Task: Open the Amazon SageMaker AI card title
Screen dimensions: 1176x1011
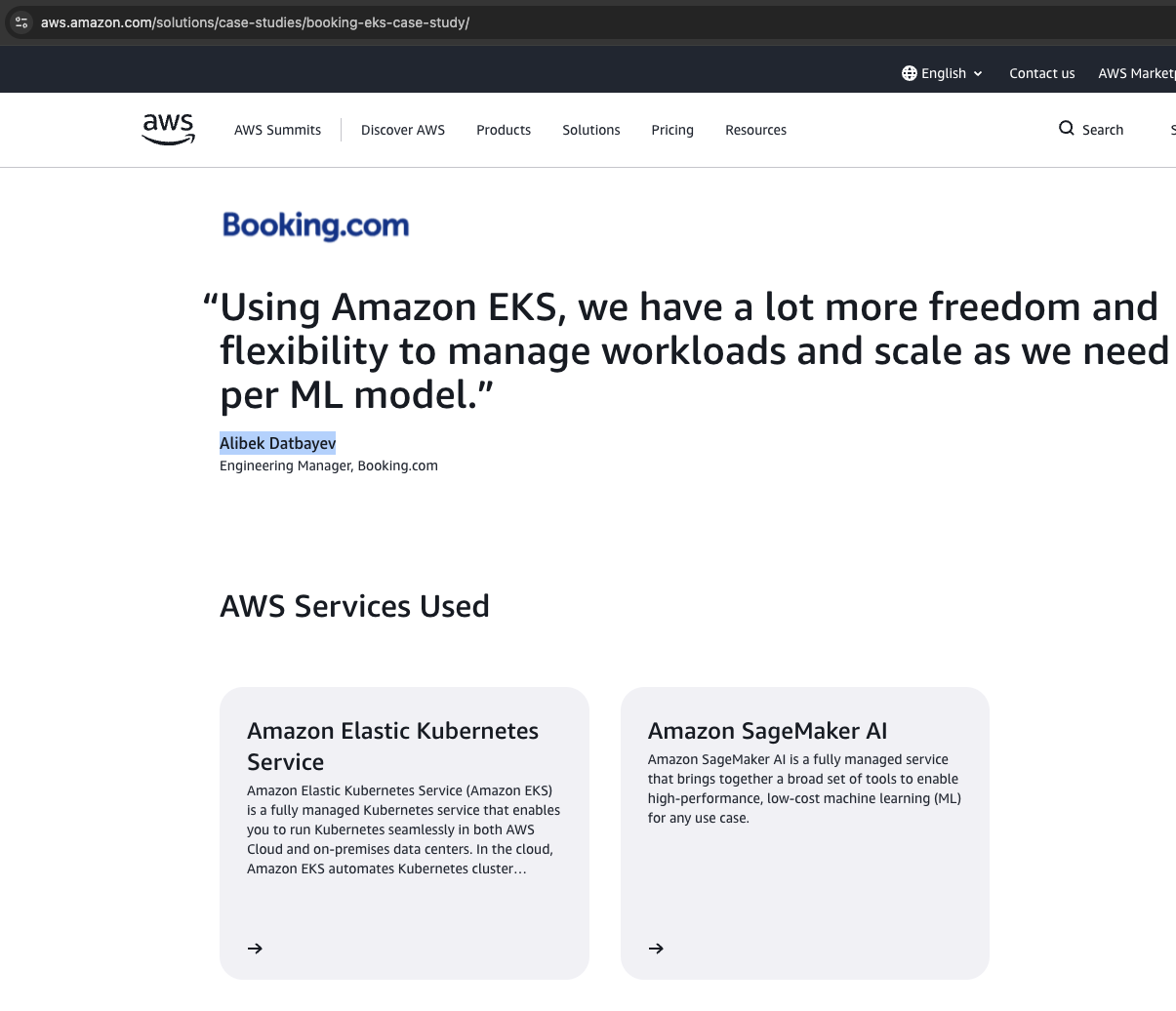Action: pos(768,731)
